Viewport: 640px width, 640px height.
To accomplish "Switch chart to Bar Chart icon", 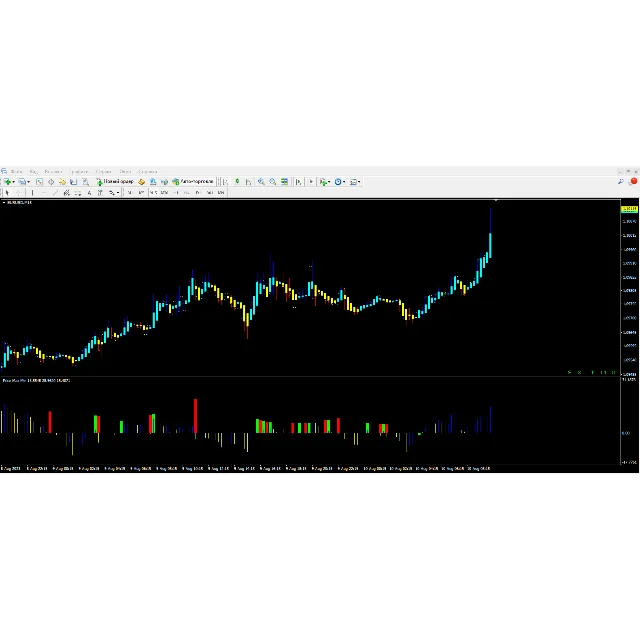I will 225,182.
